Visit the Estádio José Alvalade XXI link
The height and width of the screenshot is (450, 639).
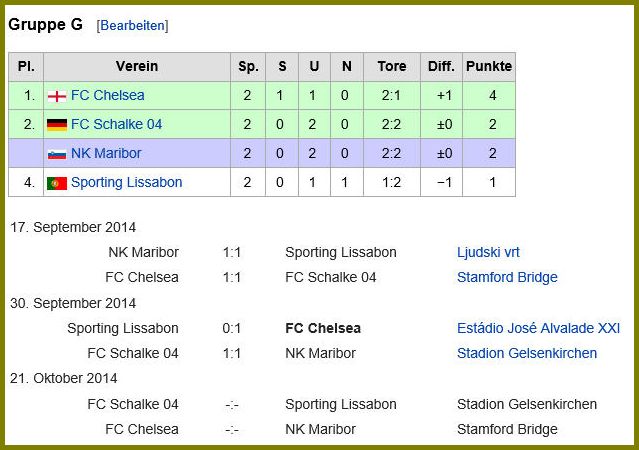[538, 328]
